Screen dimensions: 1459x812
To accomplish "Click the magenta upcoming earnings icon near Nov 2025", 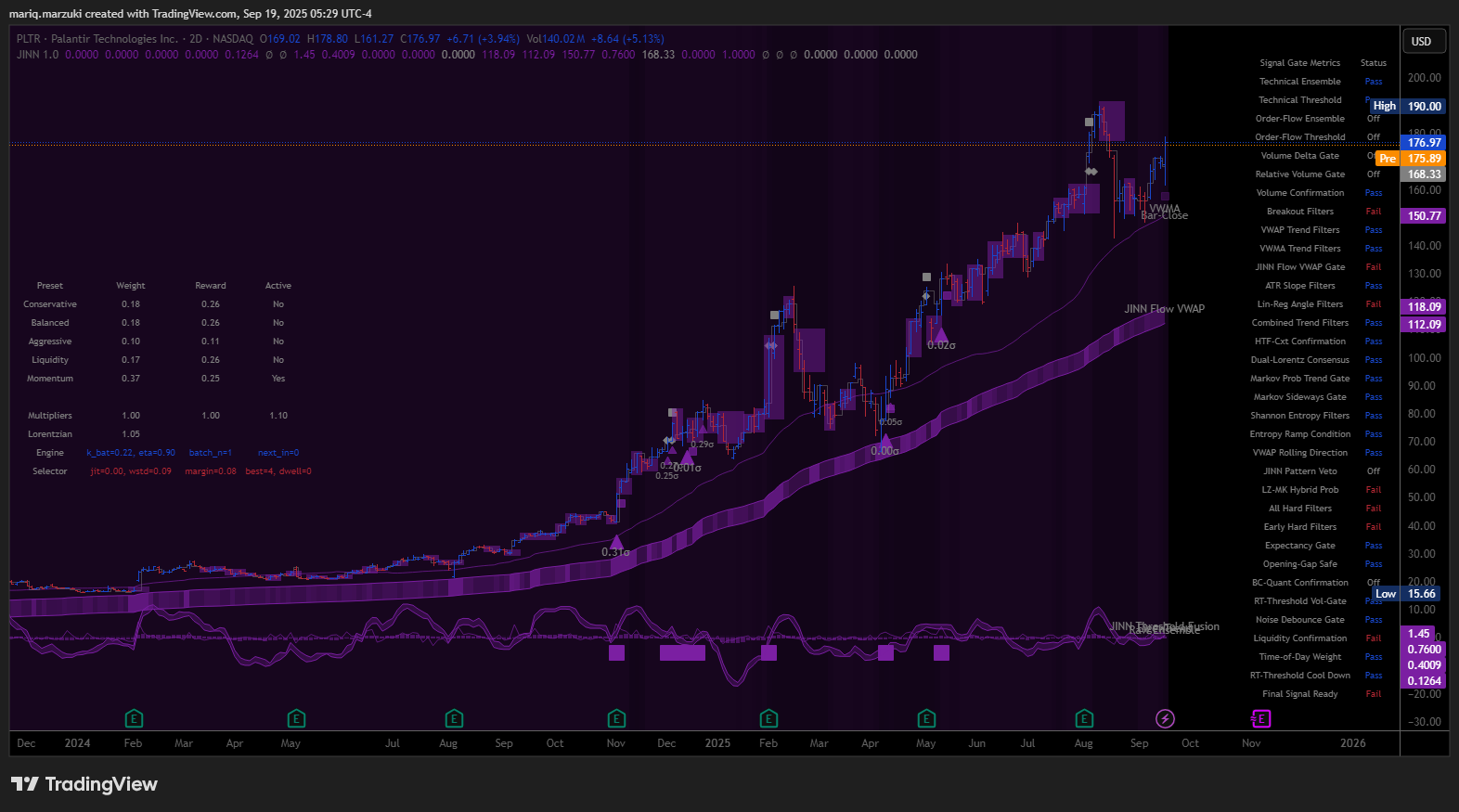I will (x=1260, y=718).
